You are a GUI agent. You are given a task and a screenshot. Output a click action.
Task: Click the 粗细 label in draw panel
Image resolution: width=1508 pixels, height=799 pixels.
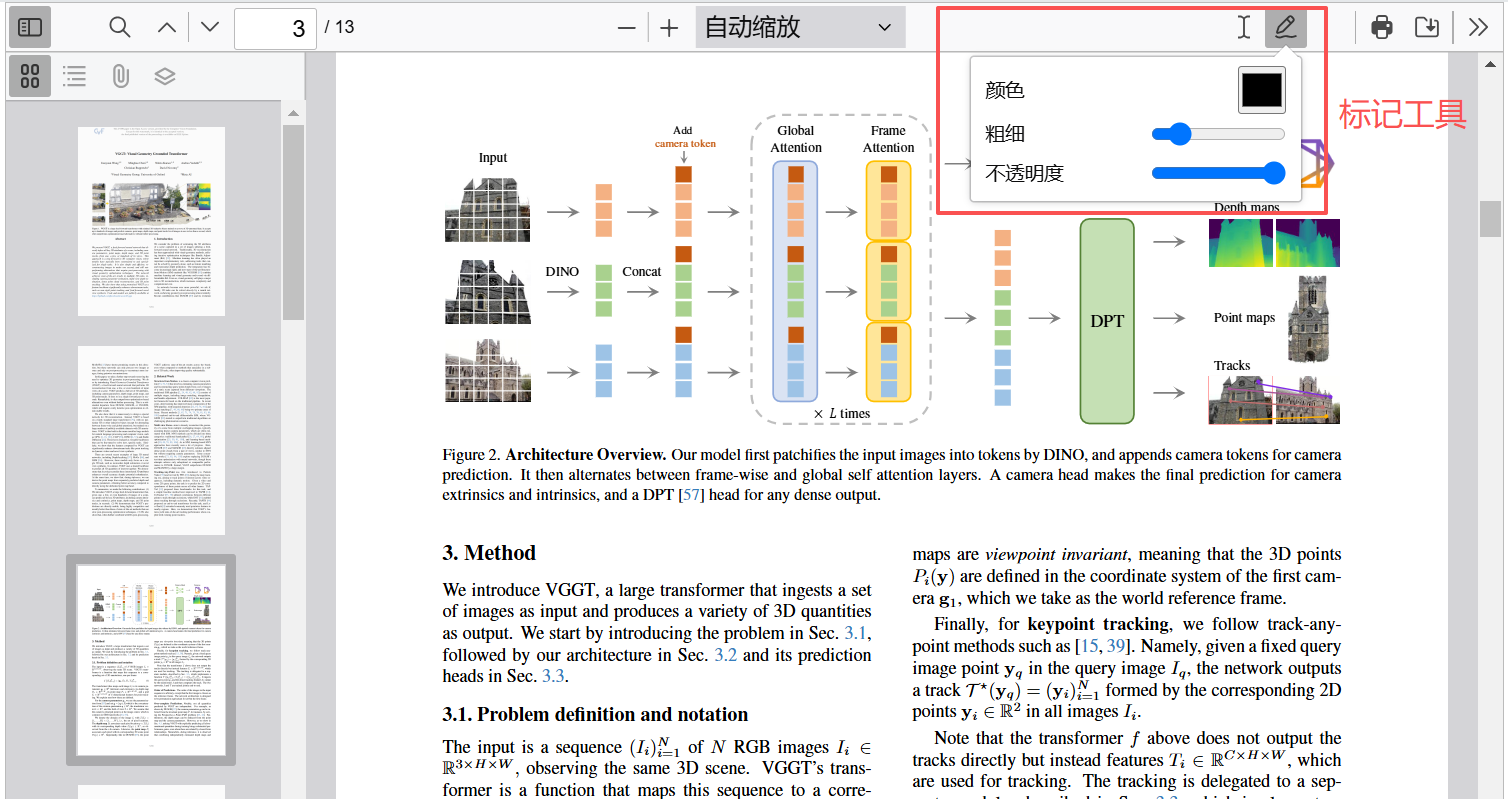[x=1004, y=134]
